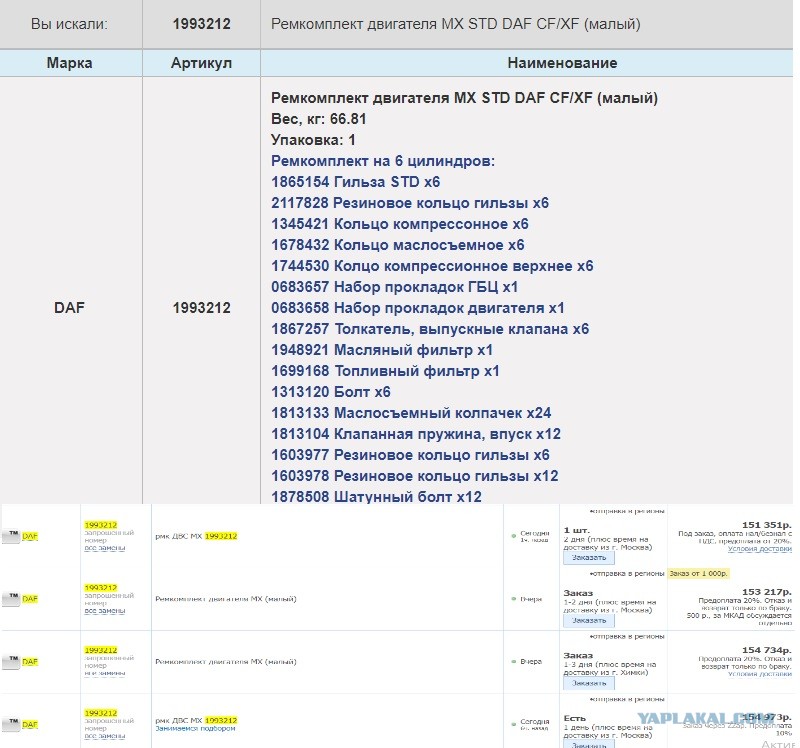Click the green status dot in the 153 217р. row
This screenshot has height=748, width=800.
click(x=514, y=599)
